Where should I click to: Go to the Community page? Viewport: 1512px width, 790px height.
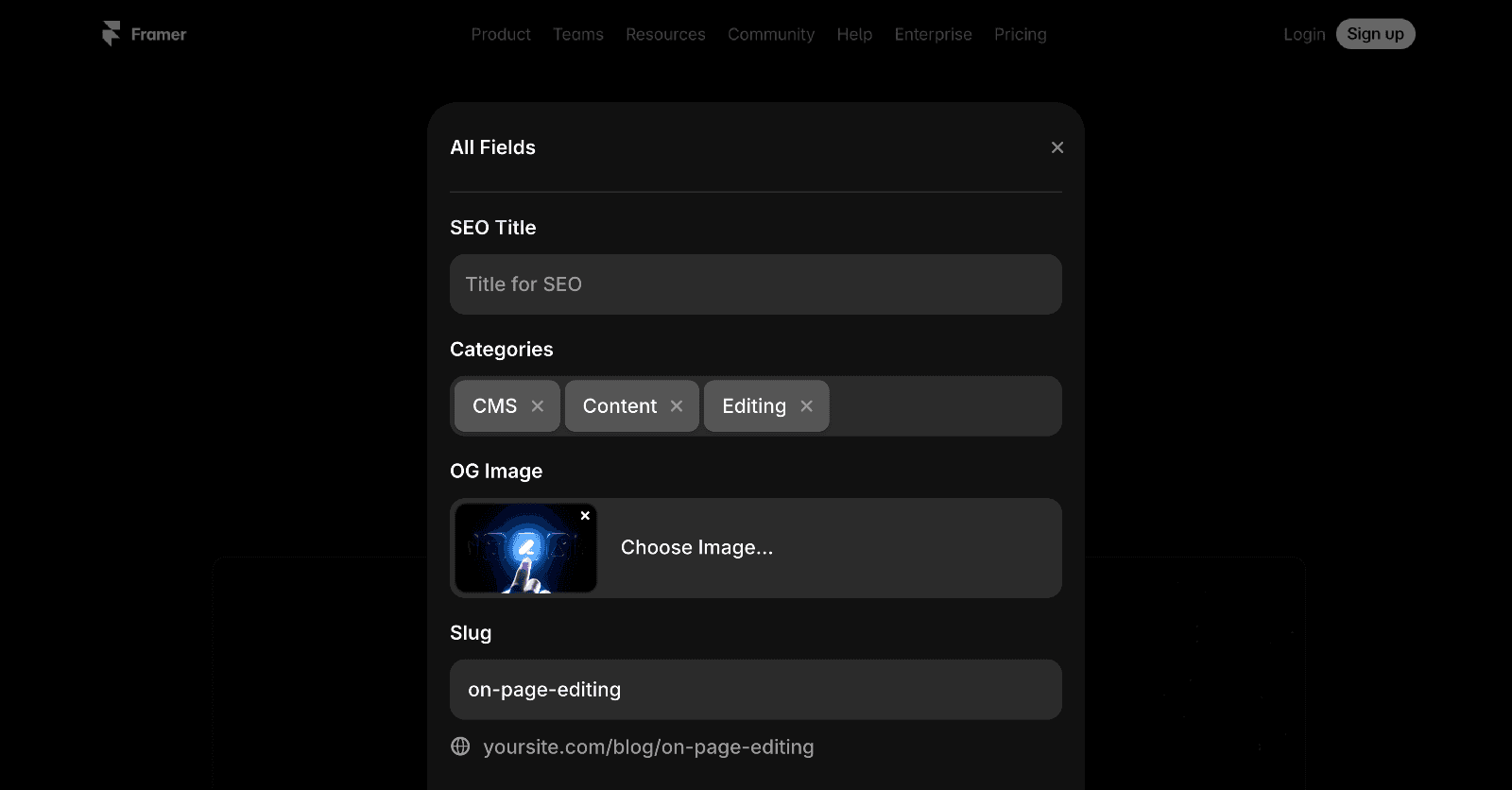click(x=771, y=35)
